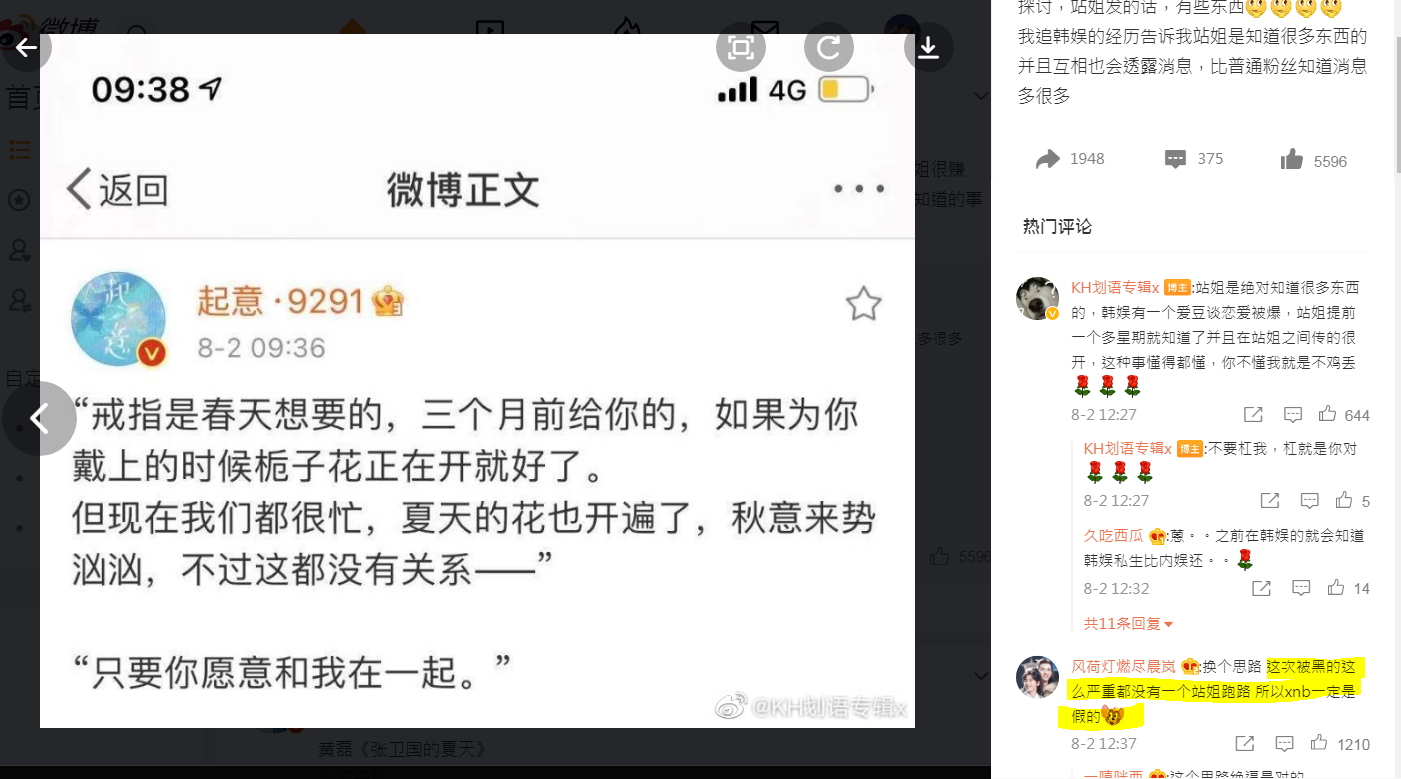Viewport: 1401px width, 779px height.
Task: Click the main Weibo screenshot image
Action: [x=477, y=381]
